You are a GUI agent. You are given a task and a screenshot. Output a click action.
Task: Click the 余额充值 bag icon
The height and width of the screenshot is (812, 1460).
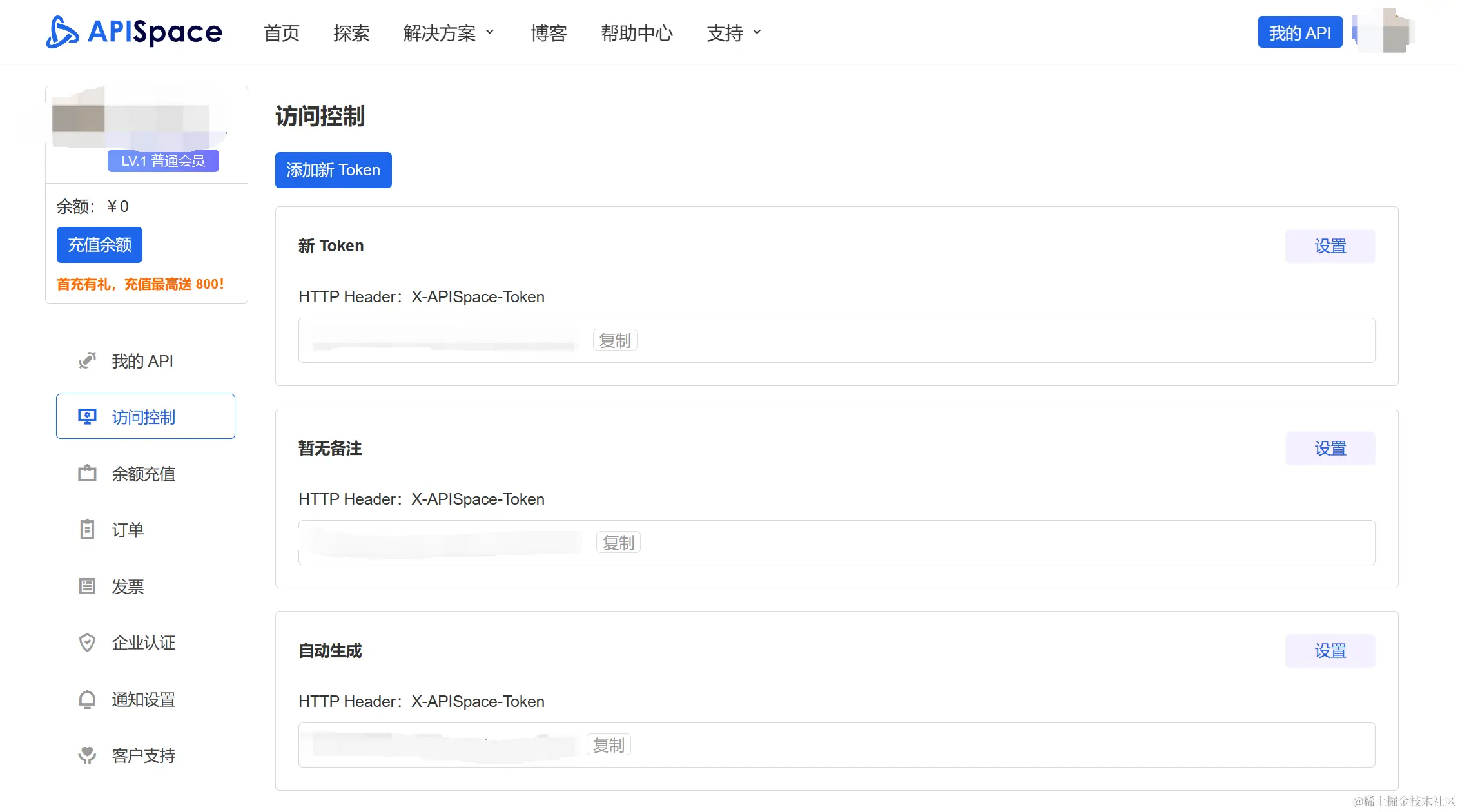point(87,474)
